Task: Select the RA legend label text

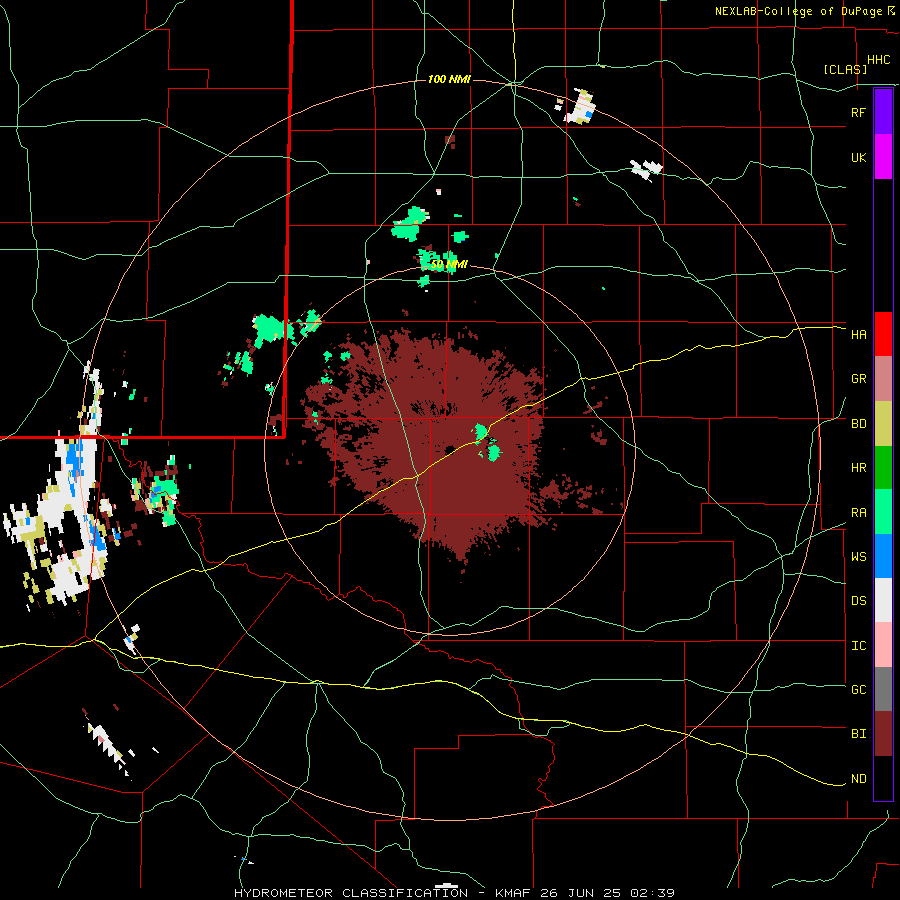Action: [858, 513]
